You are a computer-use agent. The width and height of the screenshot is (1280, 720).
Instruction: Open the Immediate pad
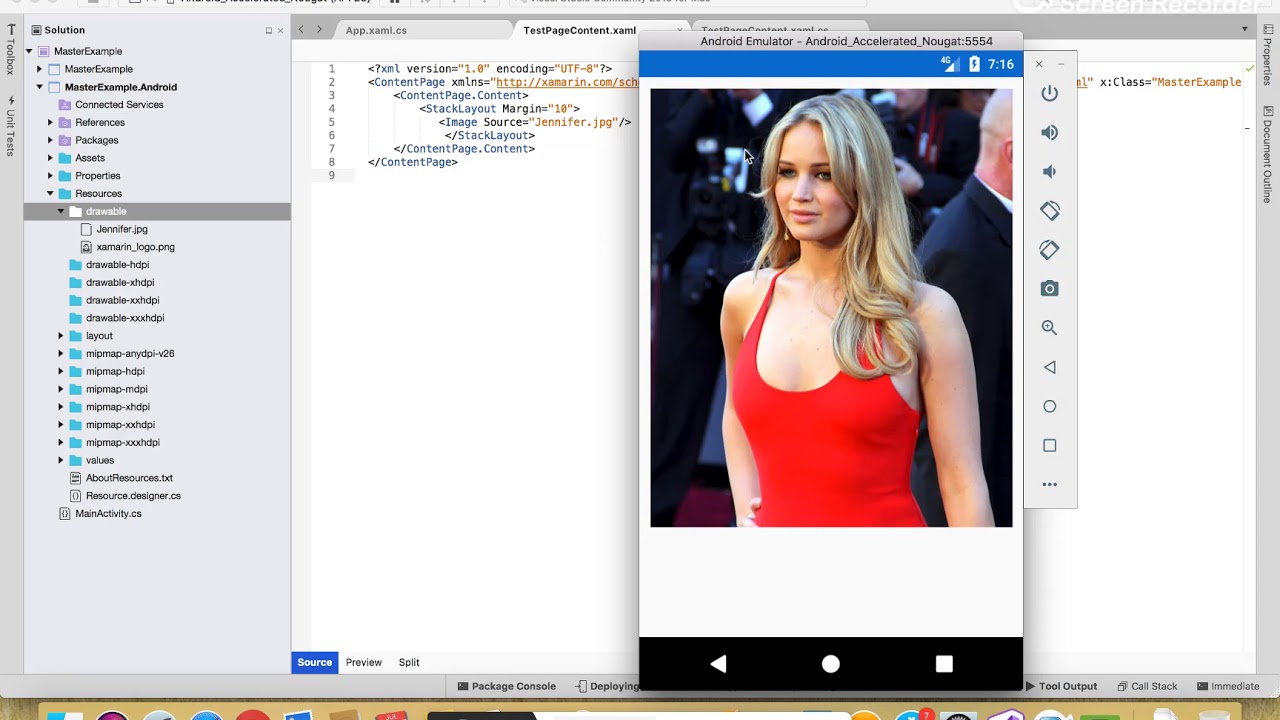(1227, 686)
